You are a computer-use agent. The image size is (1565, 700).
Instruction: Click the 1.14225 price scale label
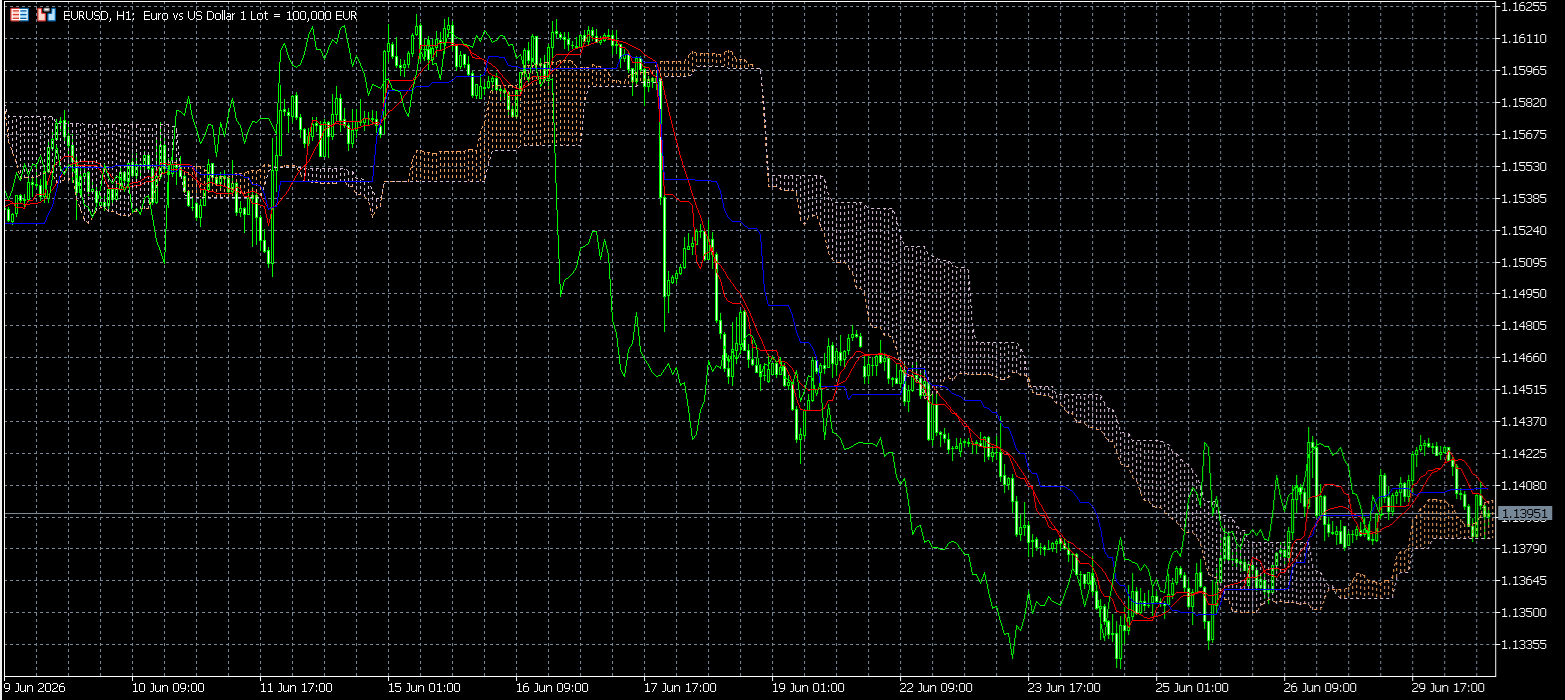click(1525, 453)
